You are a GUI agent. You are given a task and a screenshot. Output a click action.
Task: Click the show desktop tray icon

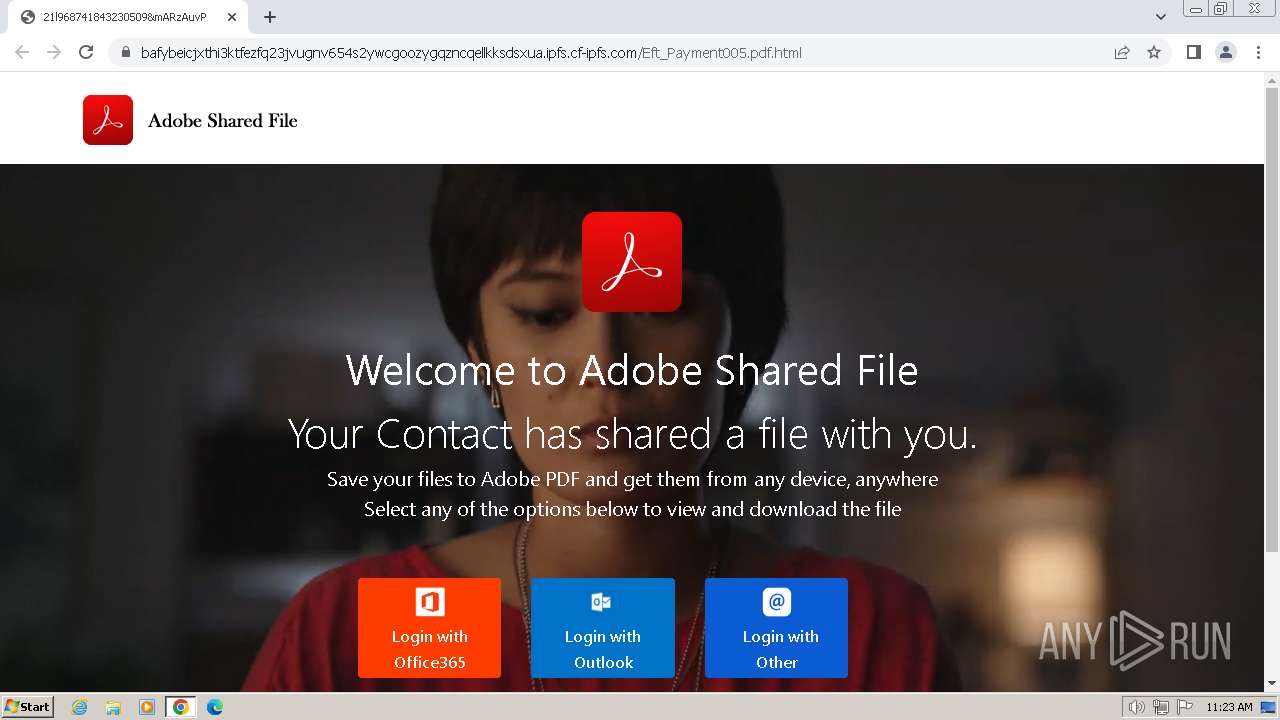click(x=1269, y=707)
